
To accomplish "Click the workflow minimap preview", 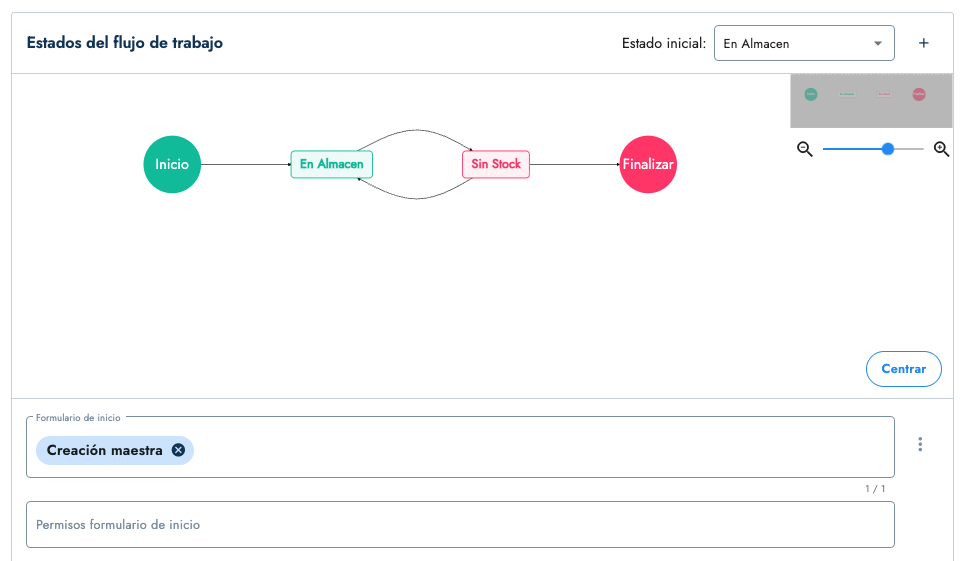I will point(865,99).
